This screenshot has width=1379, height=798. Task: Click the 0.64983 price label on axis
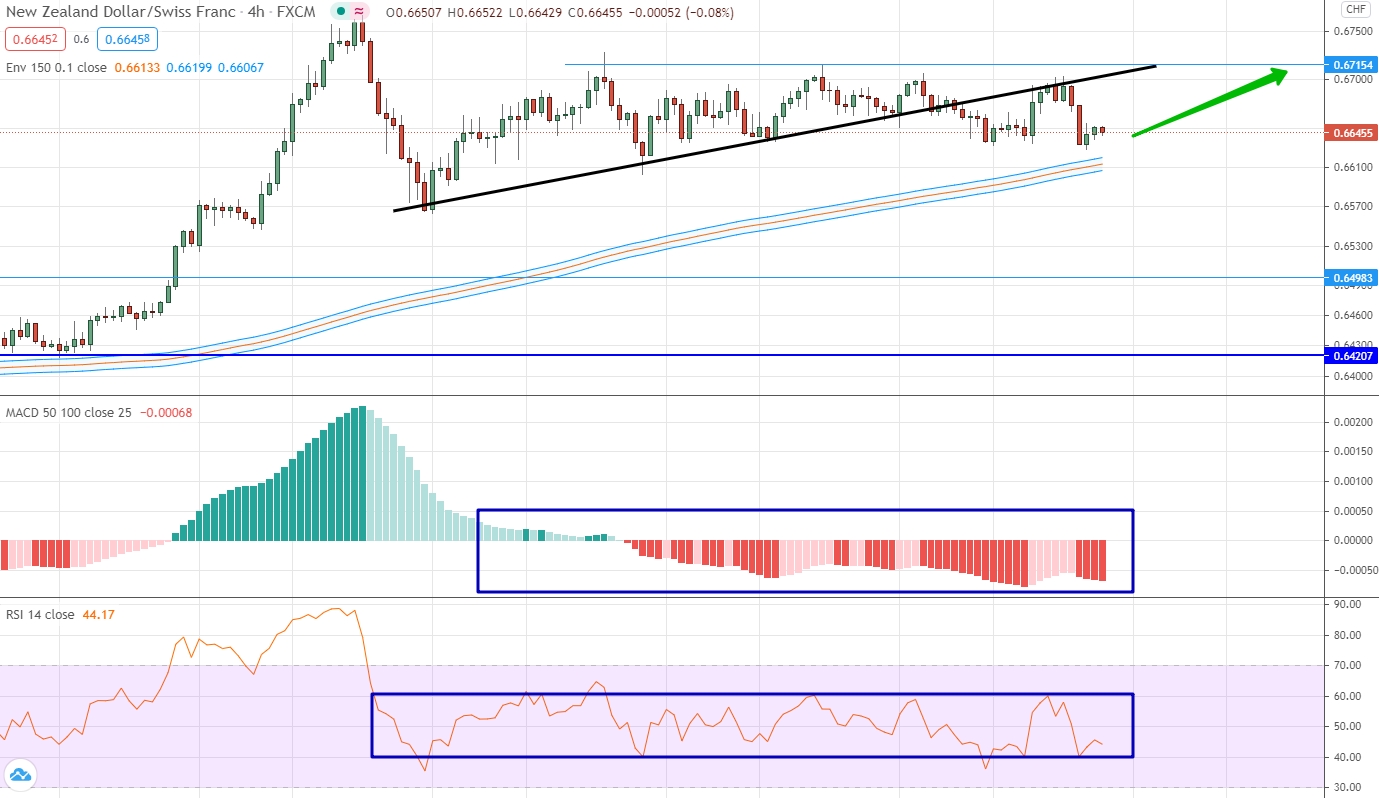(x=1351, y=277)
